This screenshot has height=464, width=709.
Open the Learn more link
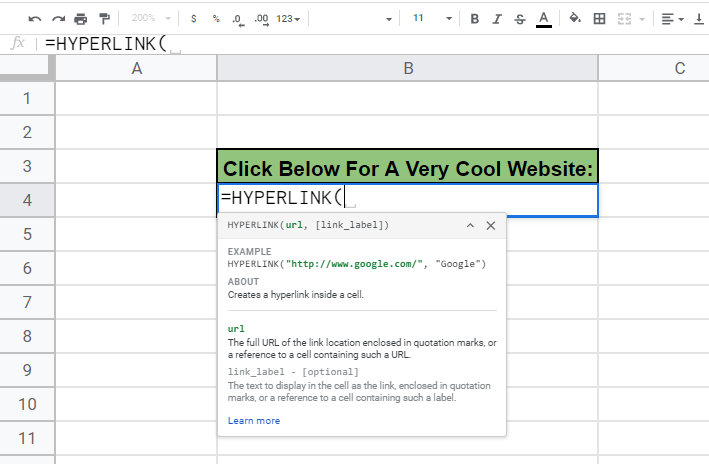tap(254, 421)
